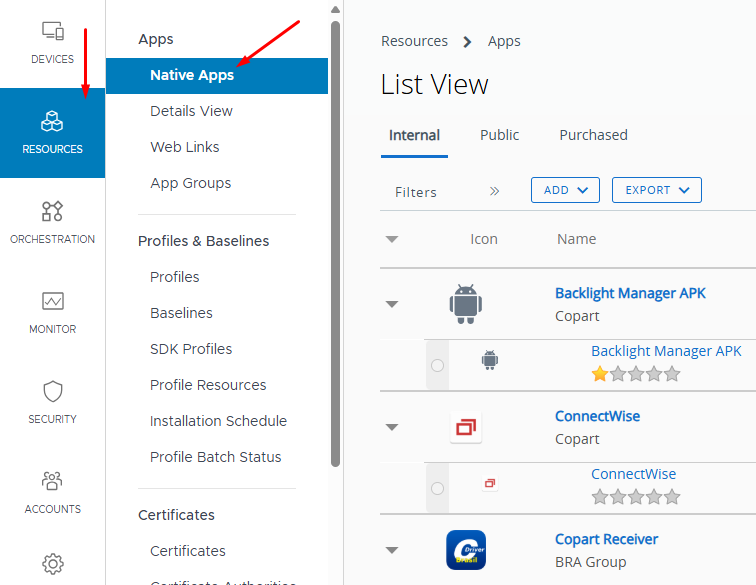Click the sidebar scrollbar up arrow
This screenshot has width=756, height=585.
point(336,10)
